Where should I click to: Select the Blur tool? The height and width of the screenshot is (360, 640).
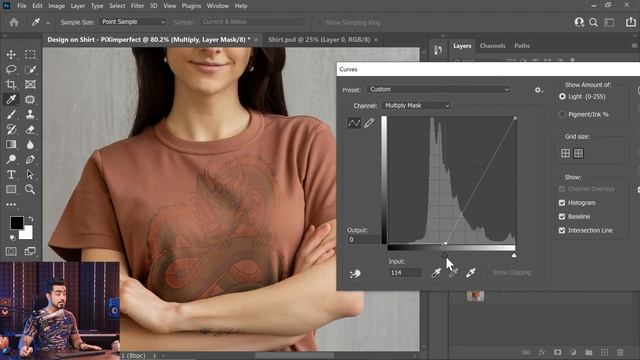(30, 144)
